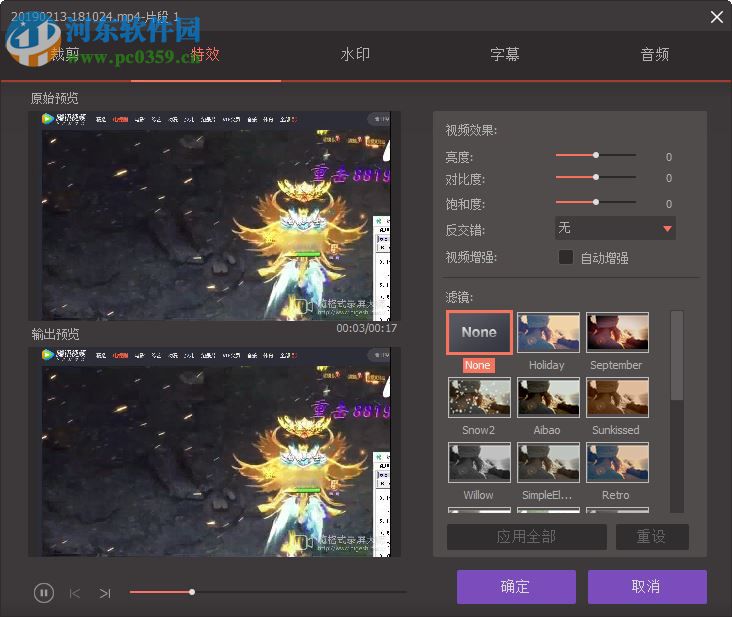Open the 反交错 deinterlace dropdown
The image size is (732, 617).
tap(615, 228)
